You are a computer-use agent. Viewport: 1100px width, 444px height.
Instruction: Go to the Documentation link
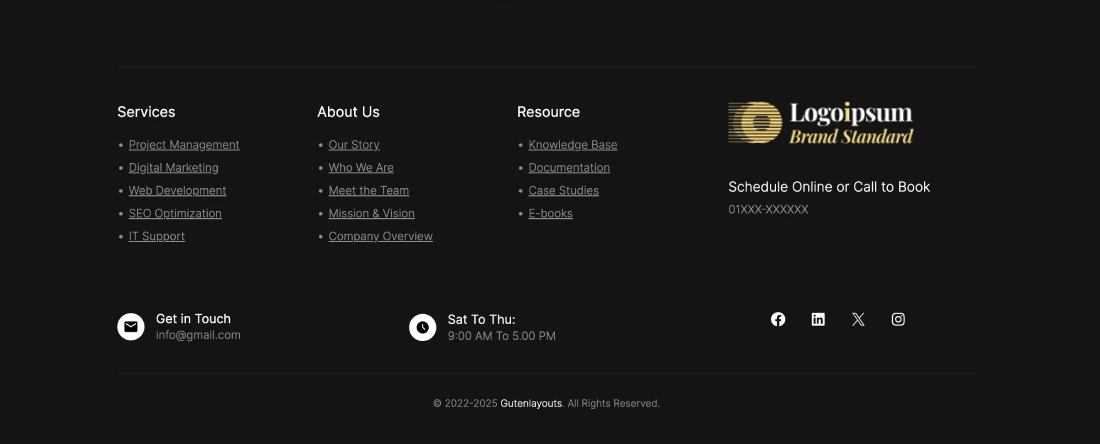(x=569, y=168)
